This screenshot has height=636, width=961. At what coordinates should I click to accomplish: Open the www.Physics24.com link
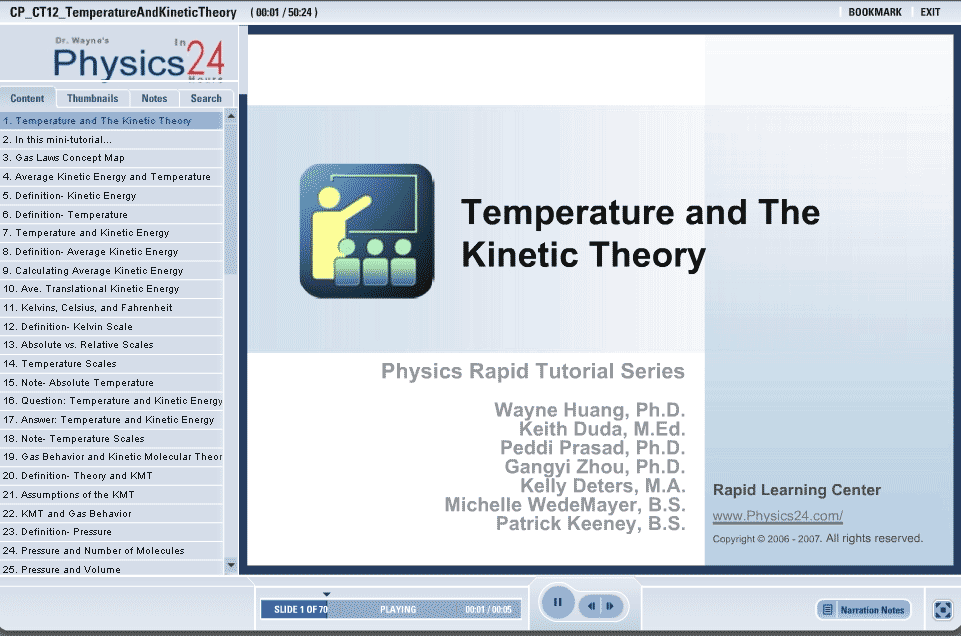coord(777,516)
